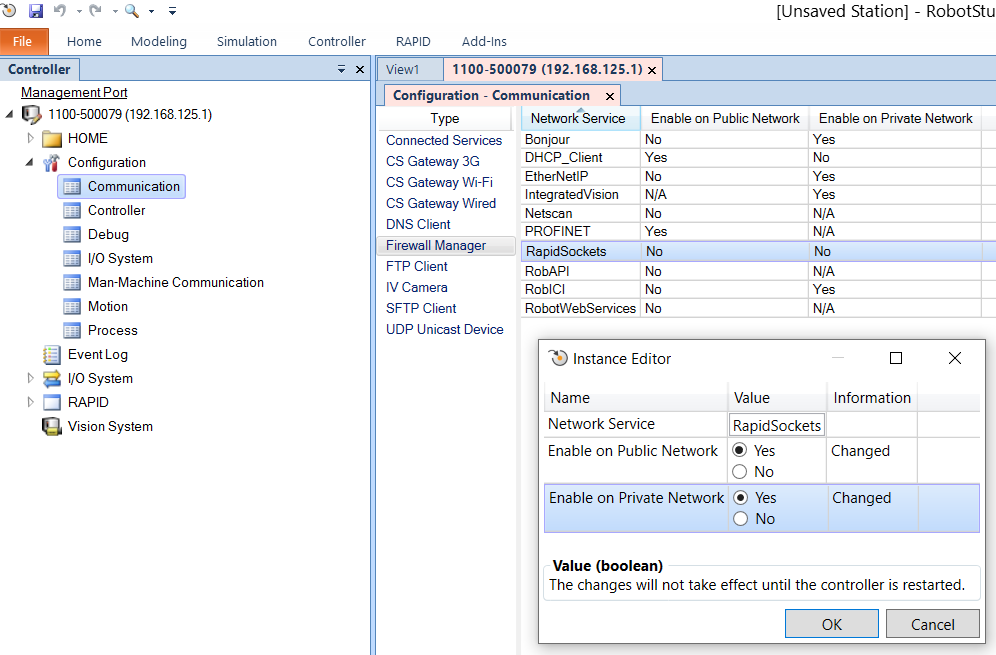Image resolution: width=996 pixels, height=655 pixels.
Task: Click the HOME folder icon
Action: pyautogui.click(x=51, y=138)
